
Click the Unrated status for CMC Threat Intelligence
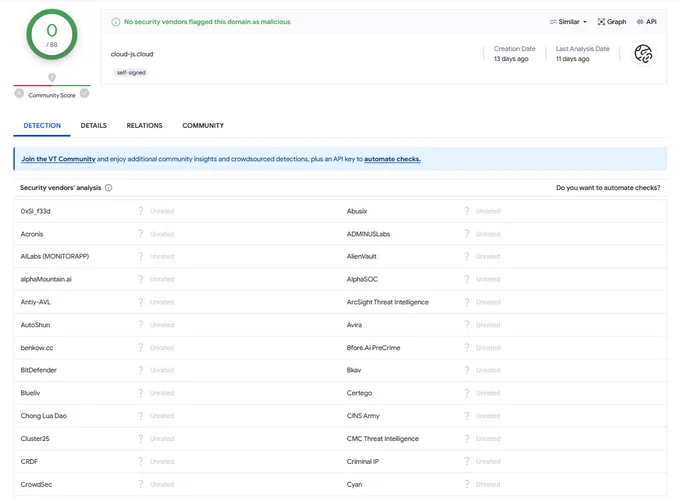(488, 439)
